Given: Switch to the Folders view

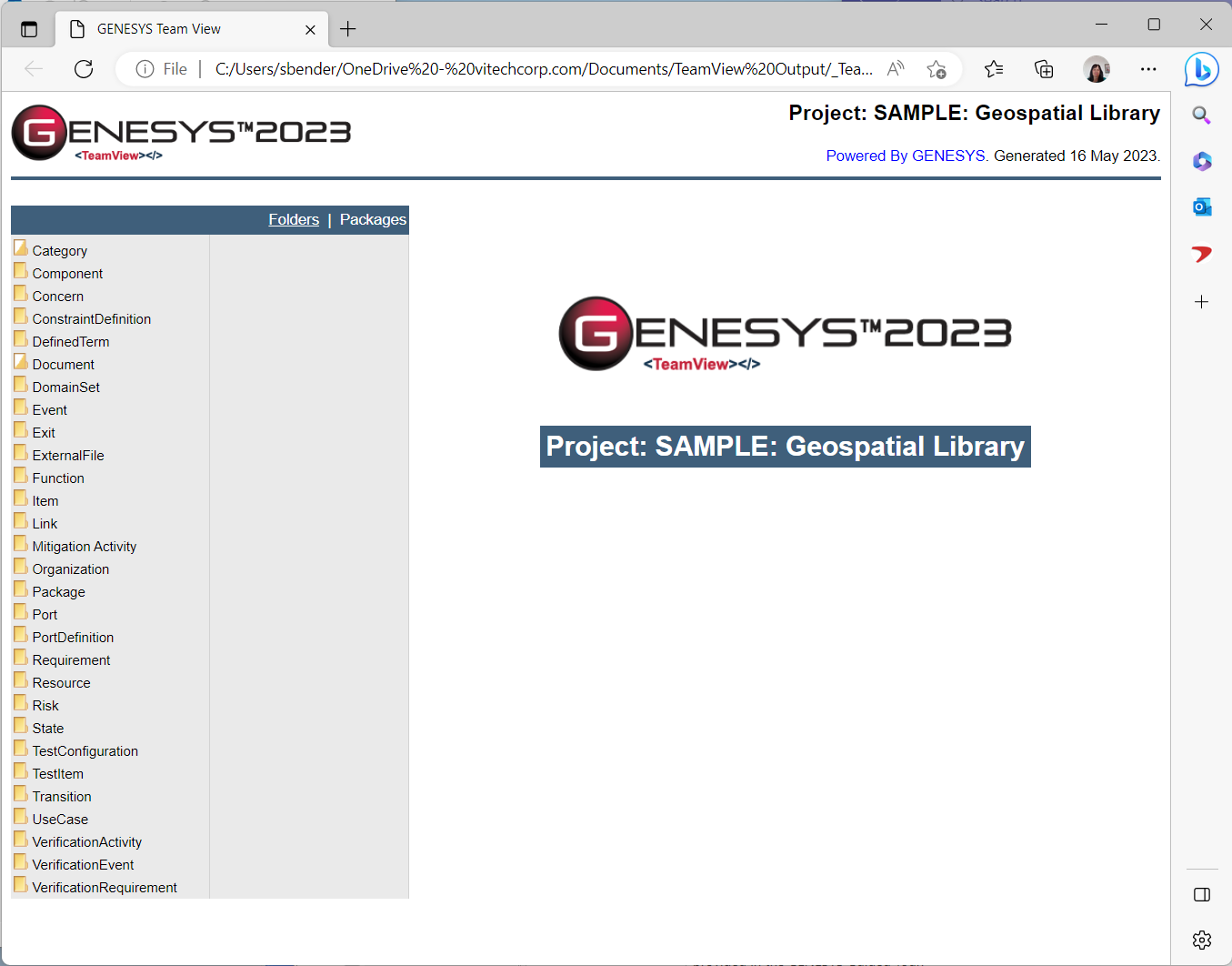Looking at the screenshot, I should pyautogui.click(x=294, y=219).
